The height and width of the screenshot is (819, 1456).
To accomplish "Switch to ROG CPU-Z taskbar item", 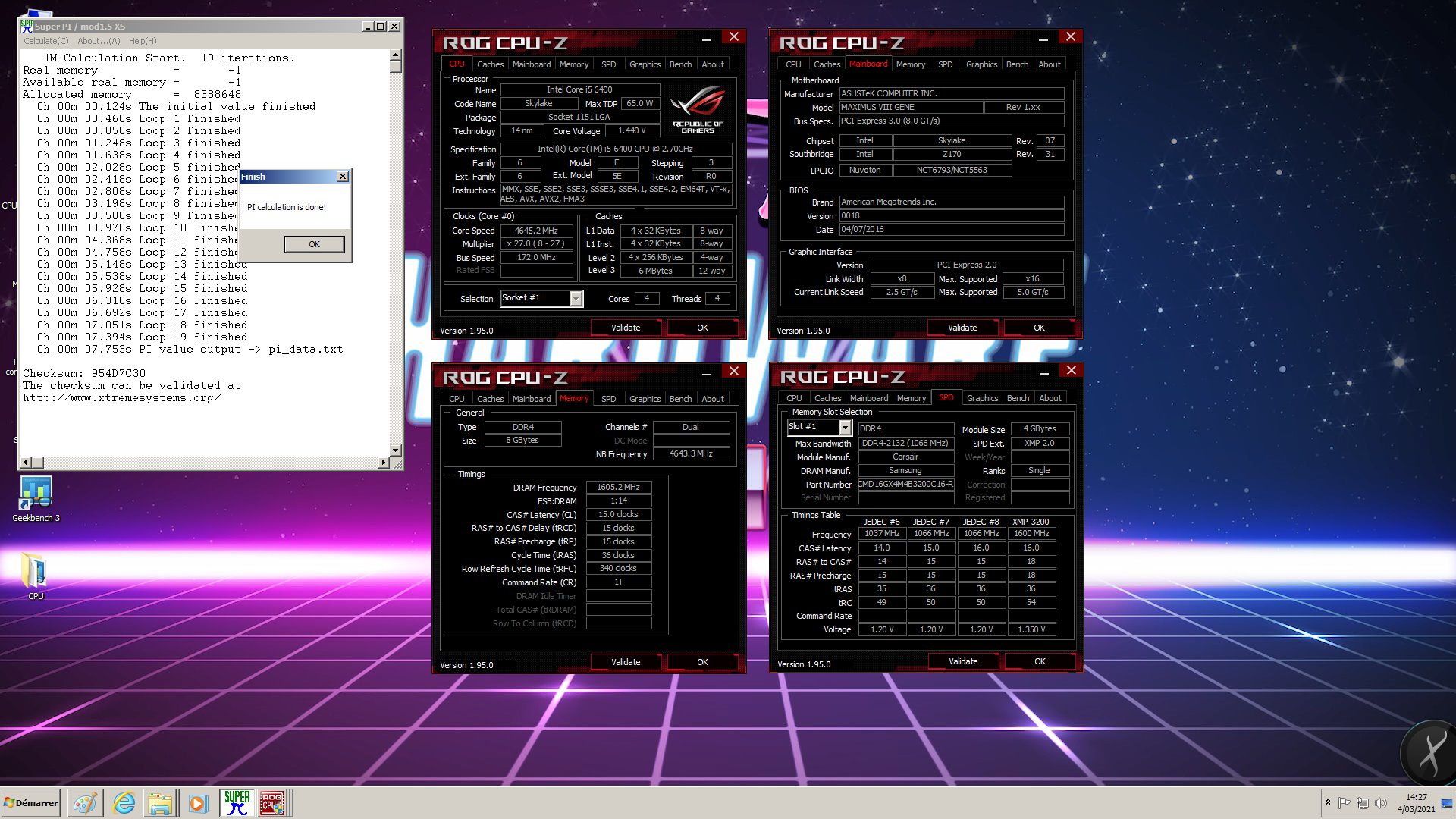I will (273, 803).
